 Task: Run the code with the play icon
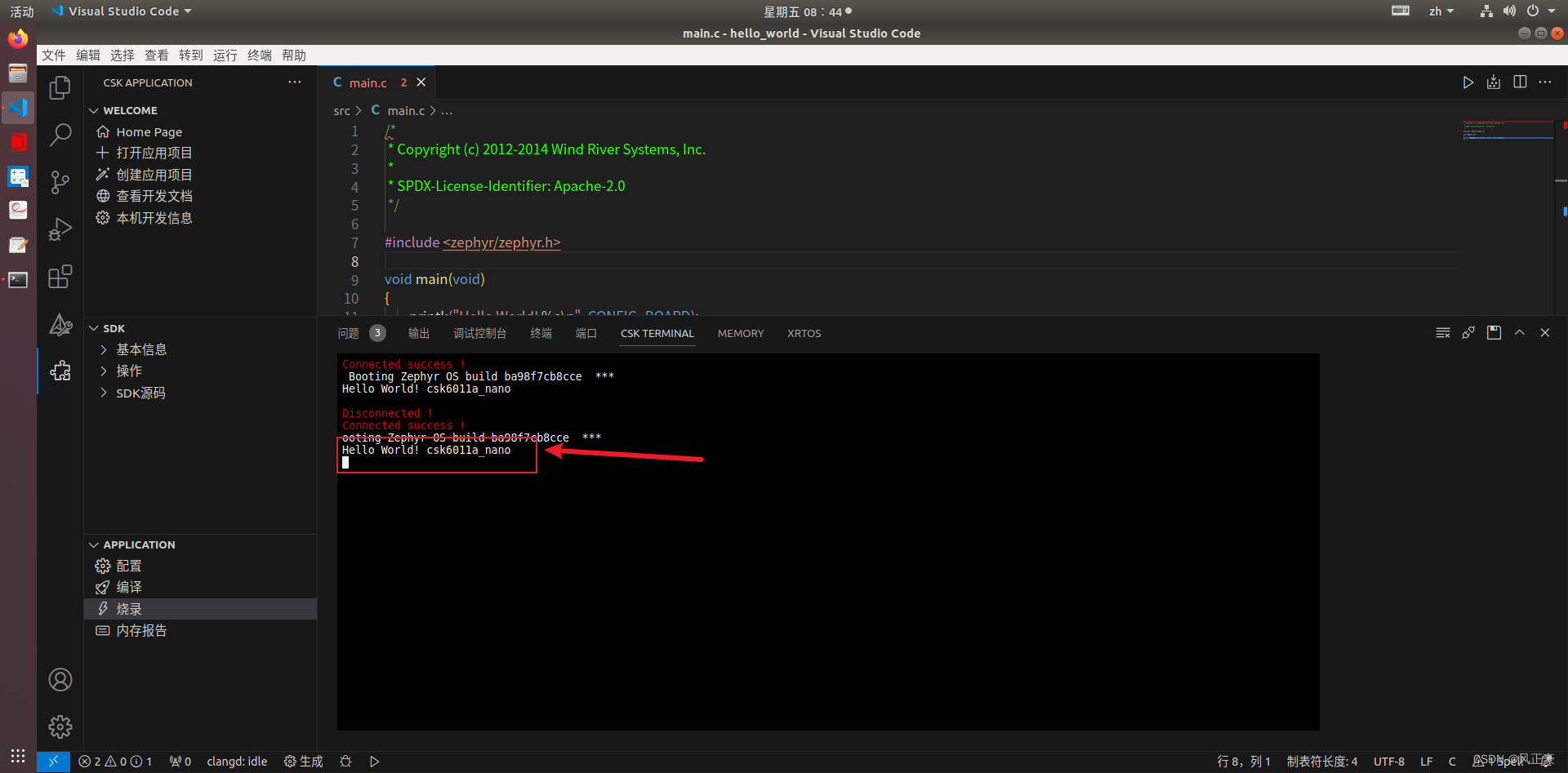pos(1468,82)
